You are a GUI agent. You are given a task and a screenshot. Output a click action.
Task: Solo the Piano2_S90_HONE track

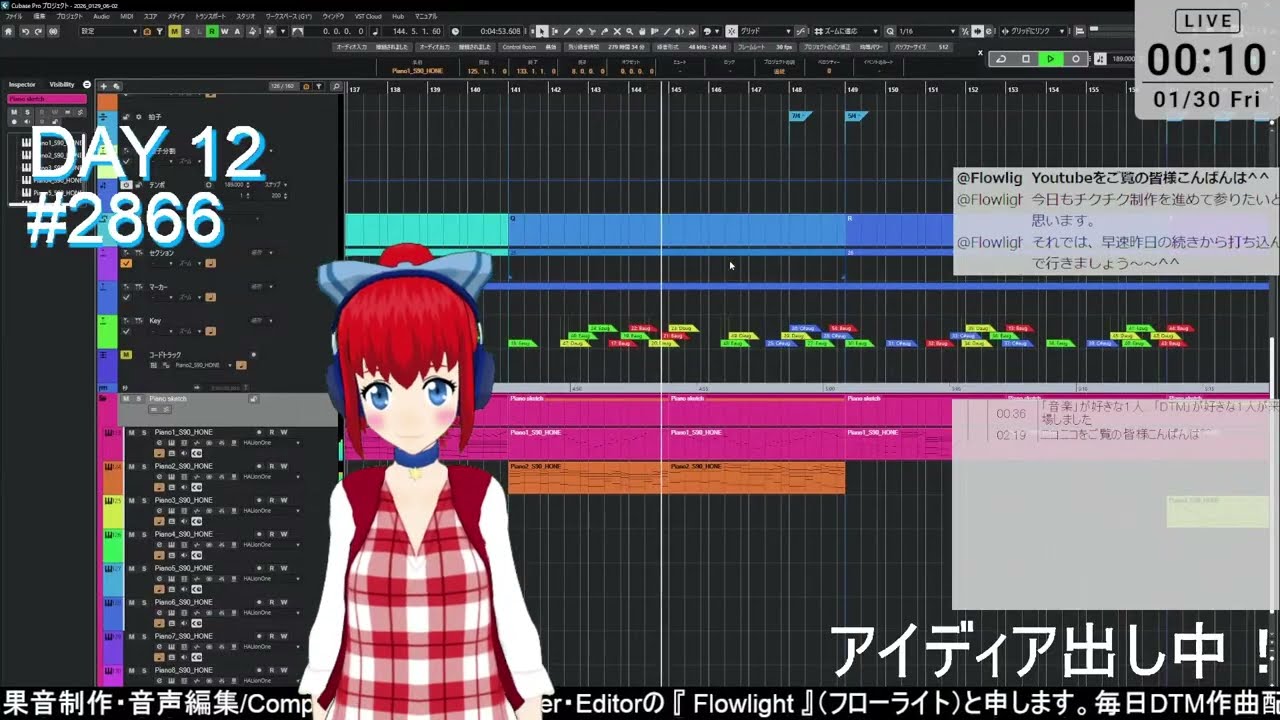(144, 466)
